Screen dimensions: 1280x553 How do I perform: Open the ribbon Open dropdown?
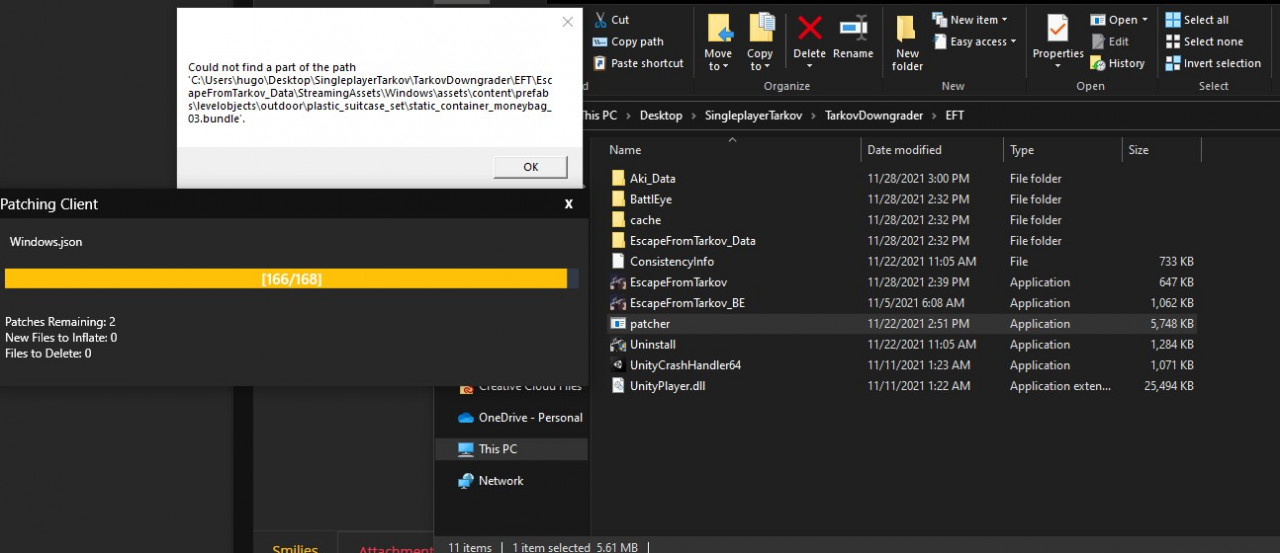(1119, 20)
